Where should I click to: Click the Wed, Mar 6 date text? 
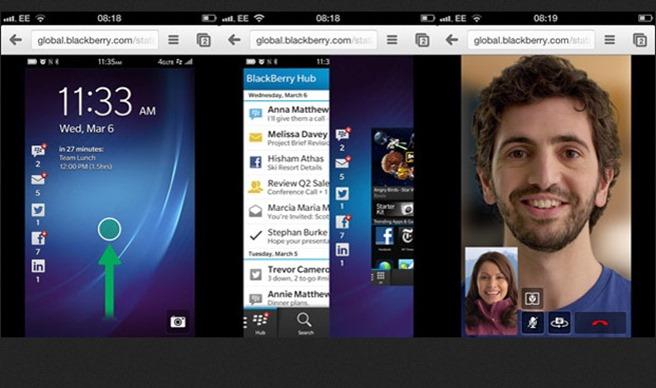tap(86, 128)
